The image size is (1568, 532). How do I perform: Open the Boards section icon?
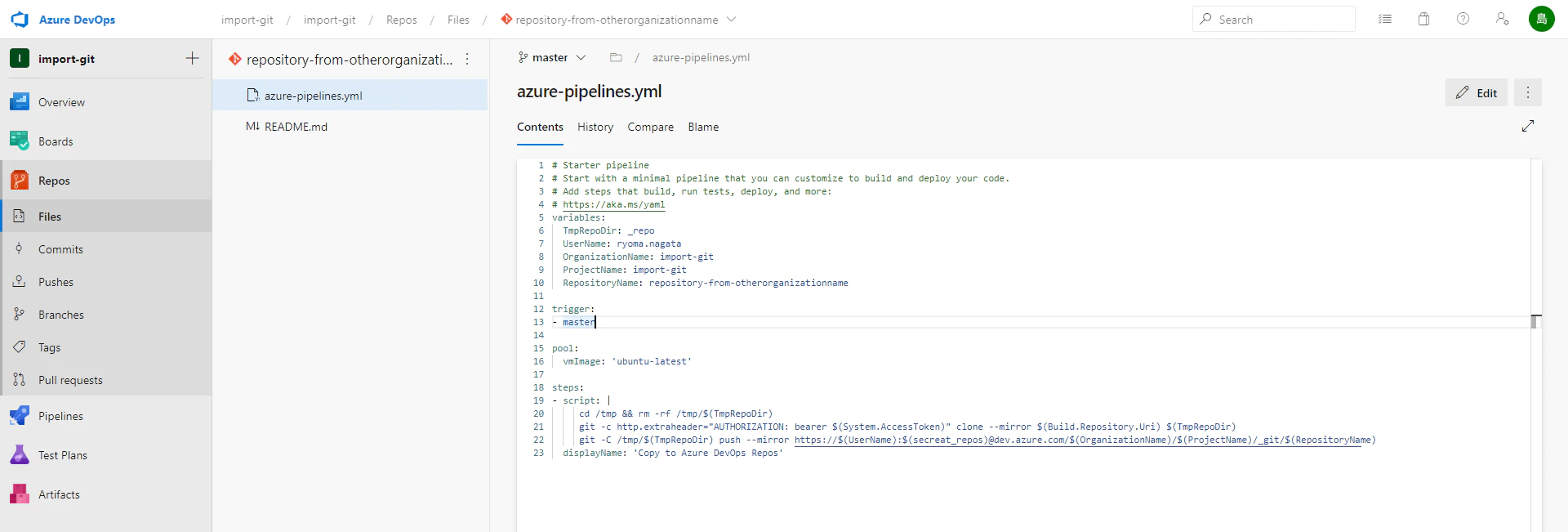[x=20, y=141]
